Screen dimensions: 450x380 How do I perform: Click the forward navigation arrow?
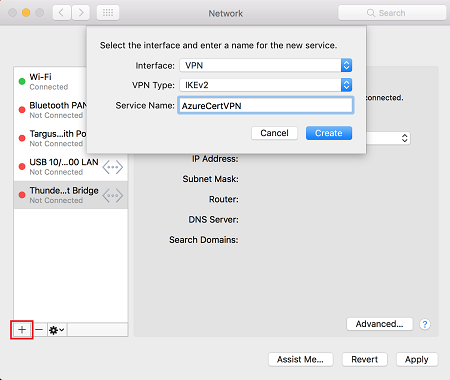tap(81, 13)
